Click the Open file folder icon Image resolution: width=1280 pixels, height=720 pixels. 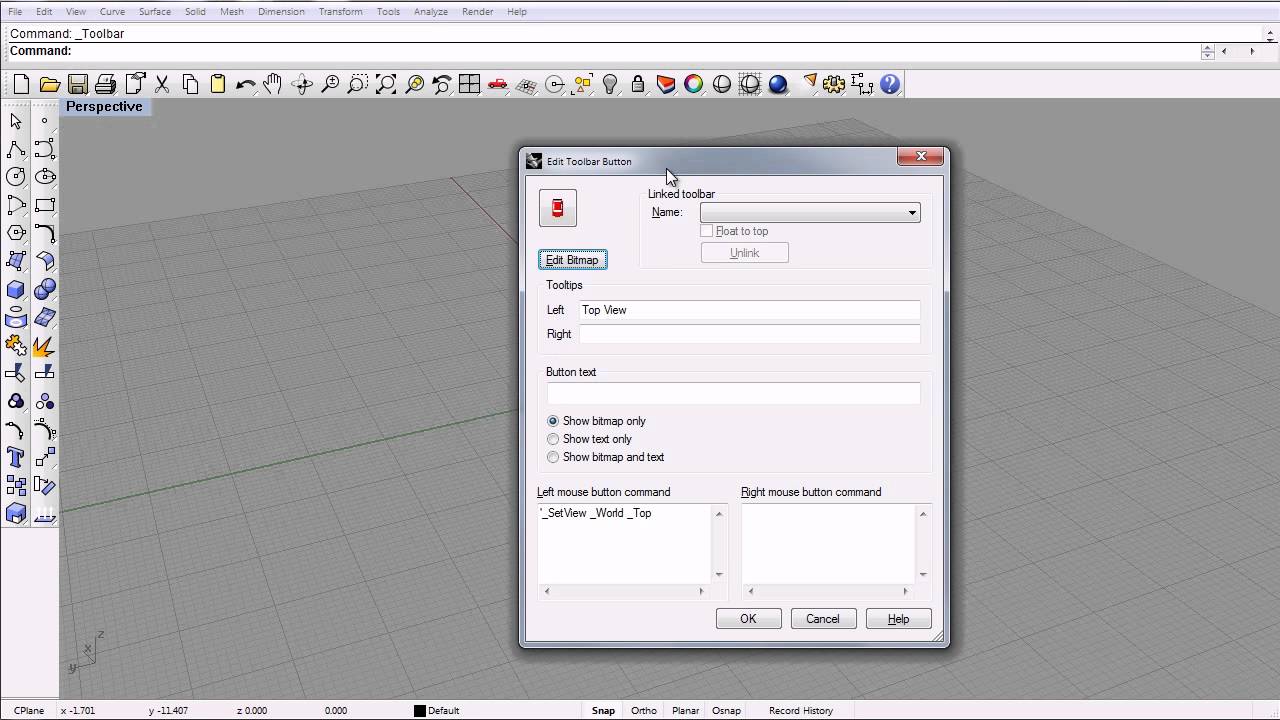coord(49,85)
